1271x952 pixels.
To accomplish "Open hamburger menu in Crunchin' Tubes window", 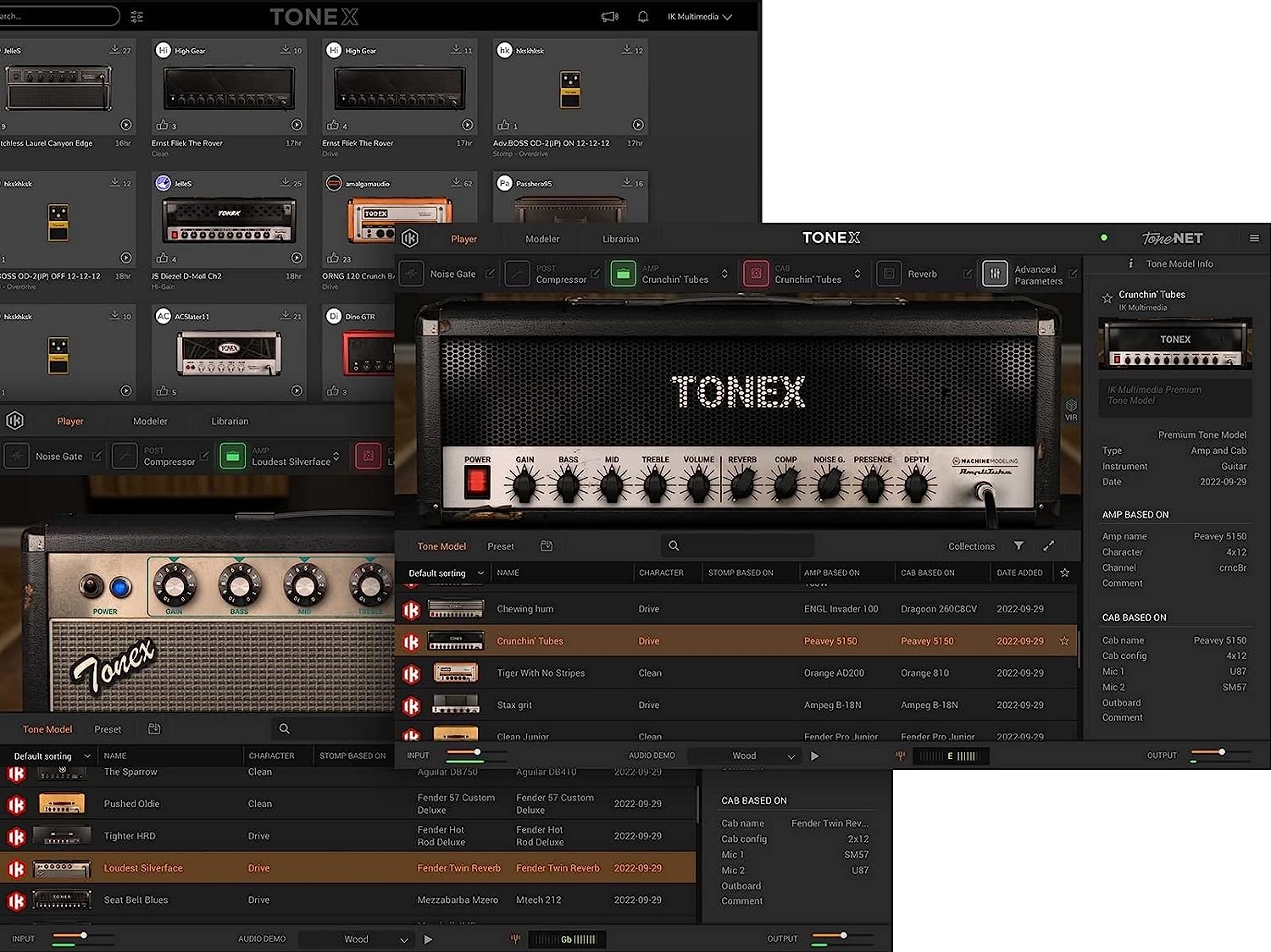I will pos(1254,238).
